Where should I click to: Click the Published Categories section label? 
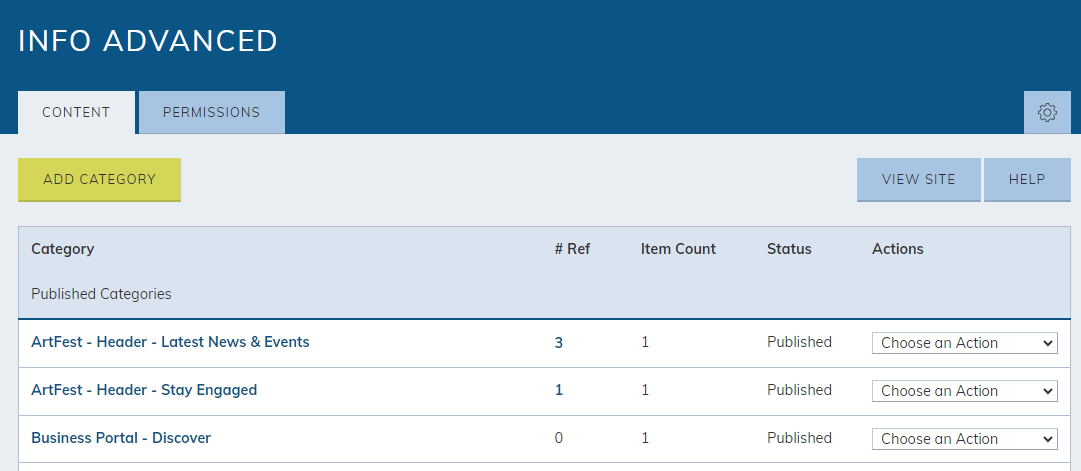pos(101,294)
